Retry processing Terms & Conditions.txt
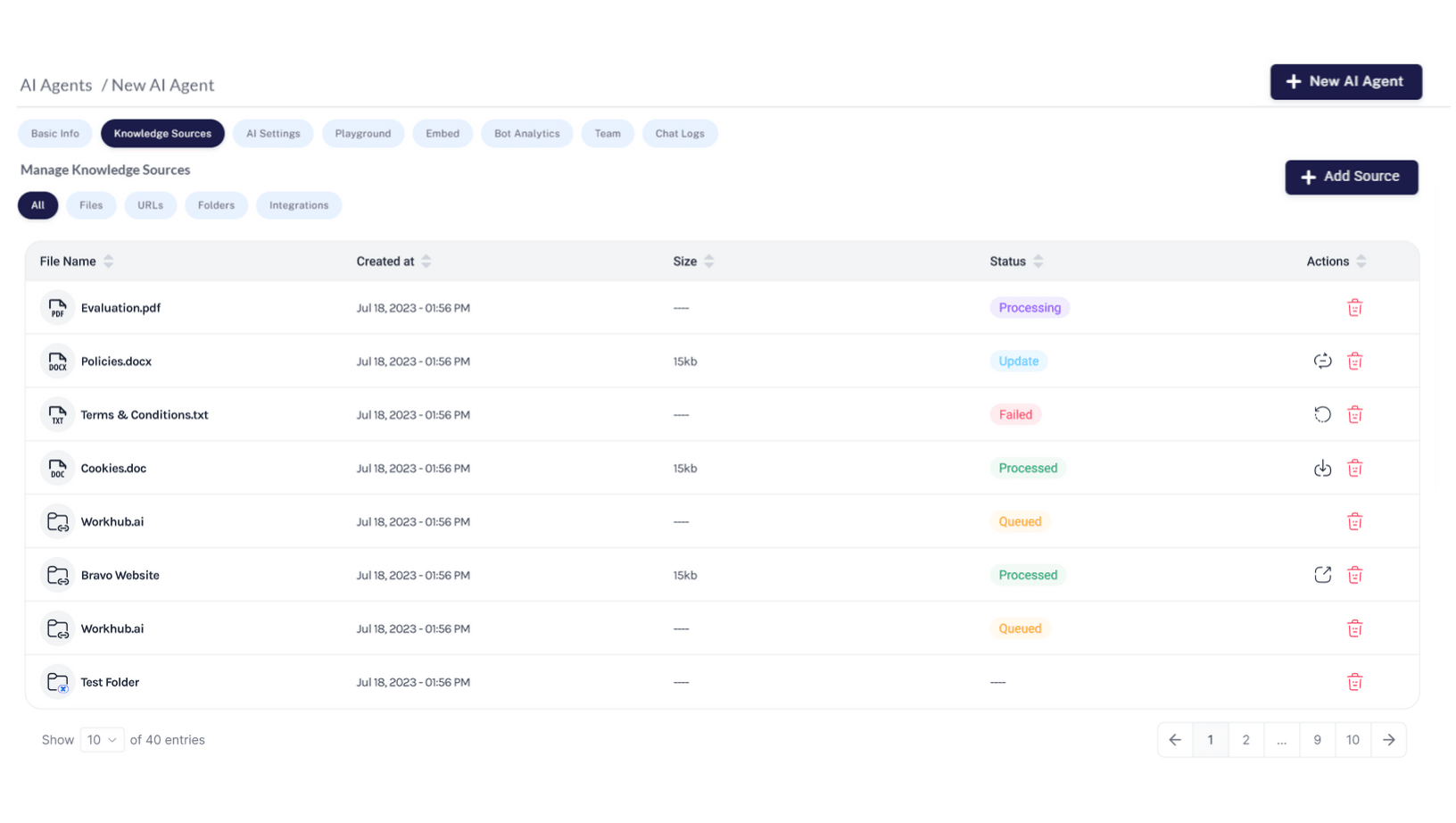Screen dimensions: 1456x823 tap(1322, 414)
